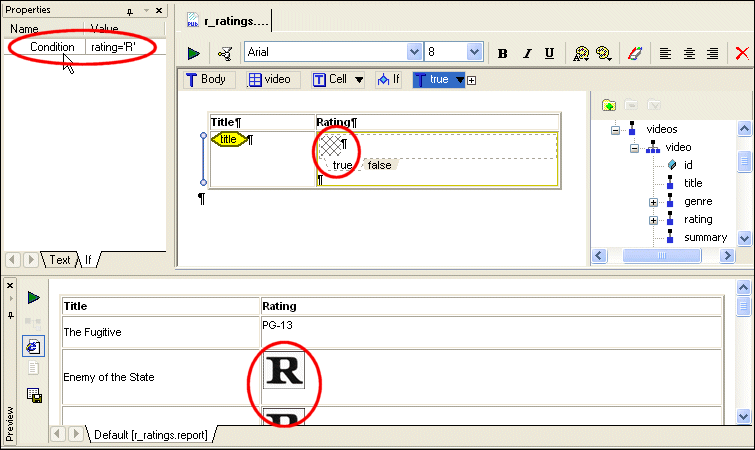Toggle Underline formatting

[549, 53]
